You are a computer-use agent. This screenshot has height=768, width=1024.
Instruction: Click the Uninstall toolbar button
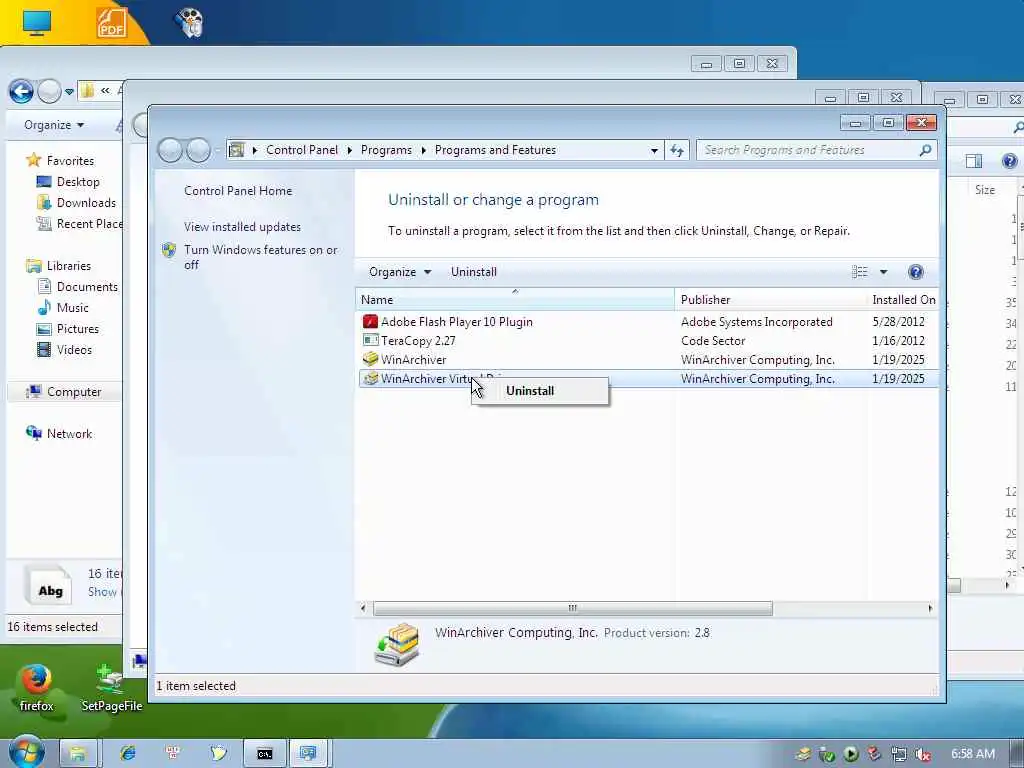click(473, 272)
